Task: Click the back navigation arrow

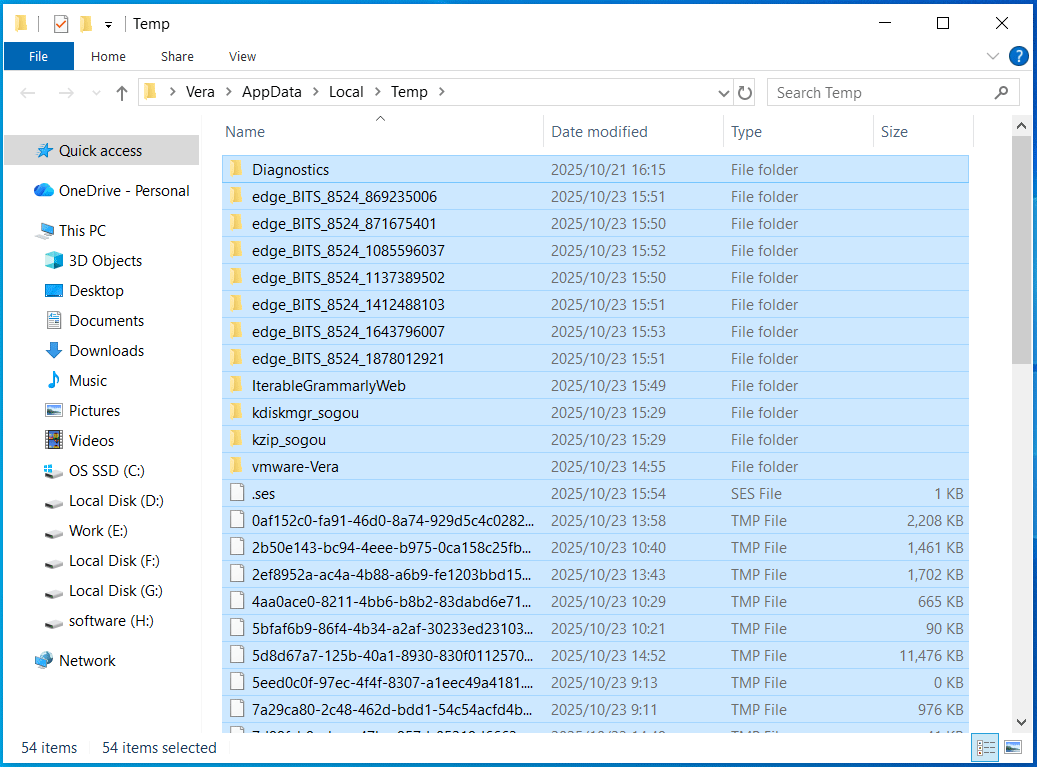Action: click(x=27, y=91)
